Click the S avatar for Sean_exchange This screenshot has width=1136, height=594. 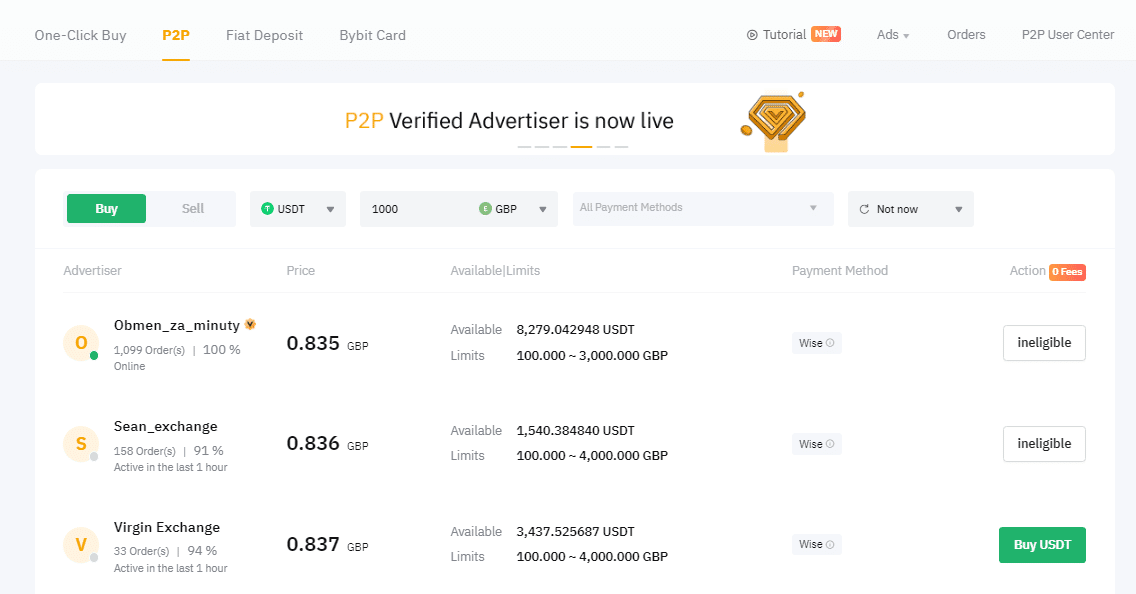click(81, 443)
